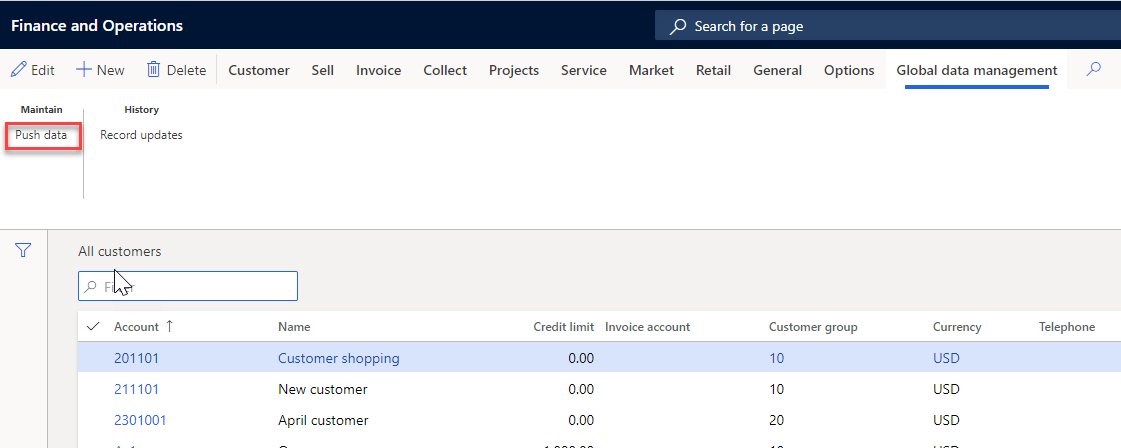Click the 0.00 credit limit for New customer

pos(581,389)
